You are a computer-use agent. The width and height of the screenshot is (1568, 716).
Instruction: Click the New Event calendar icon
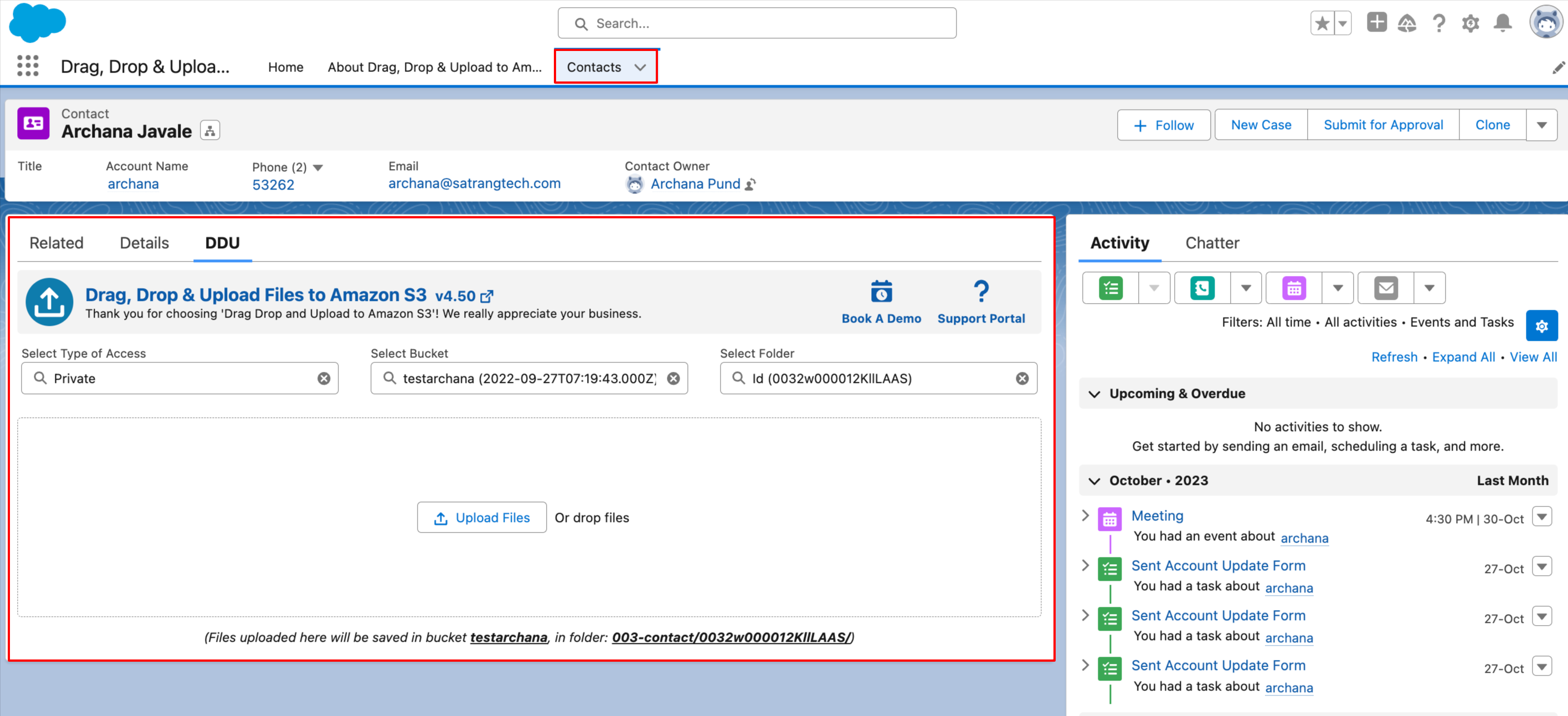pyautogui.click(x=1293, y=288)
